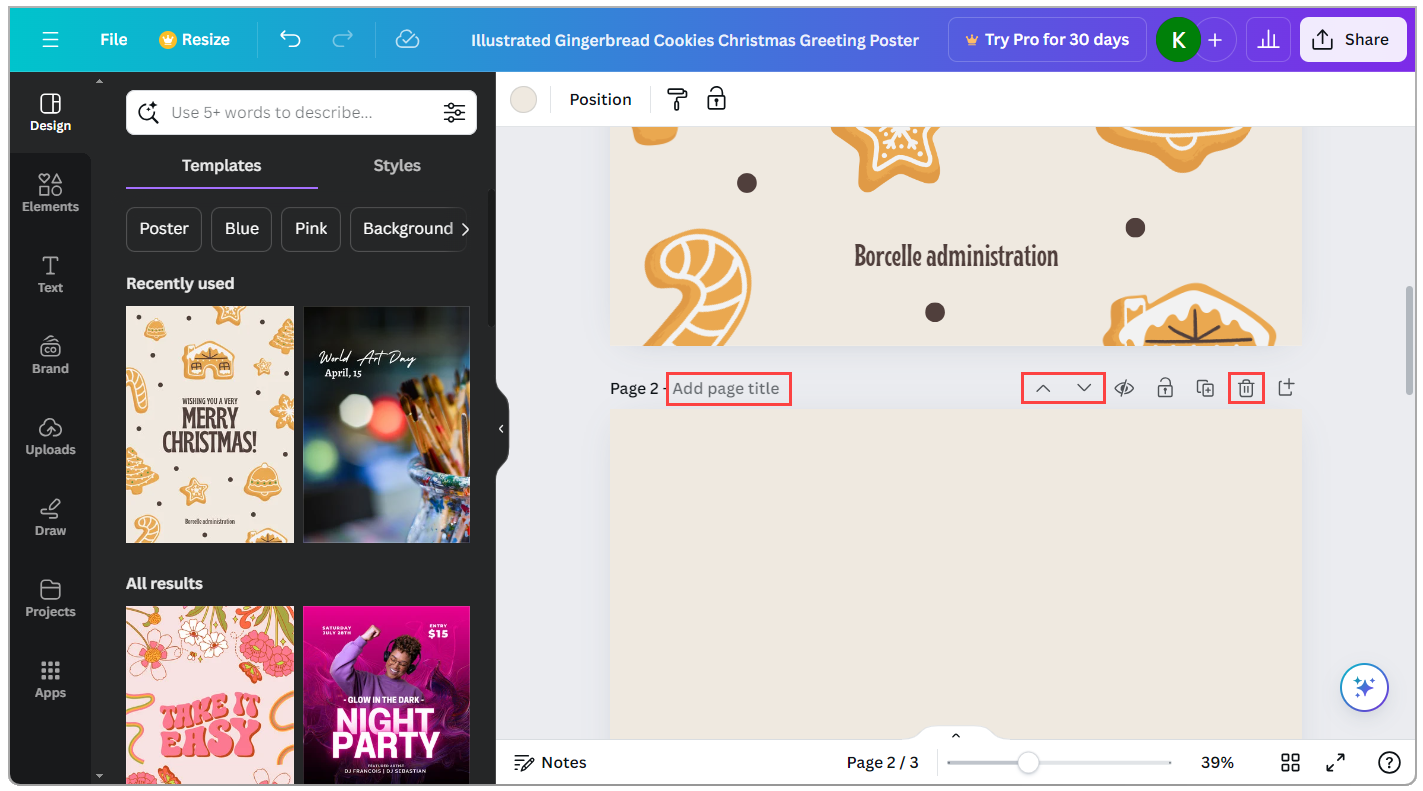Collapse the sidebar panel with its arrow
This screenshot has width=1423, height=791.
[501, 428]
